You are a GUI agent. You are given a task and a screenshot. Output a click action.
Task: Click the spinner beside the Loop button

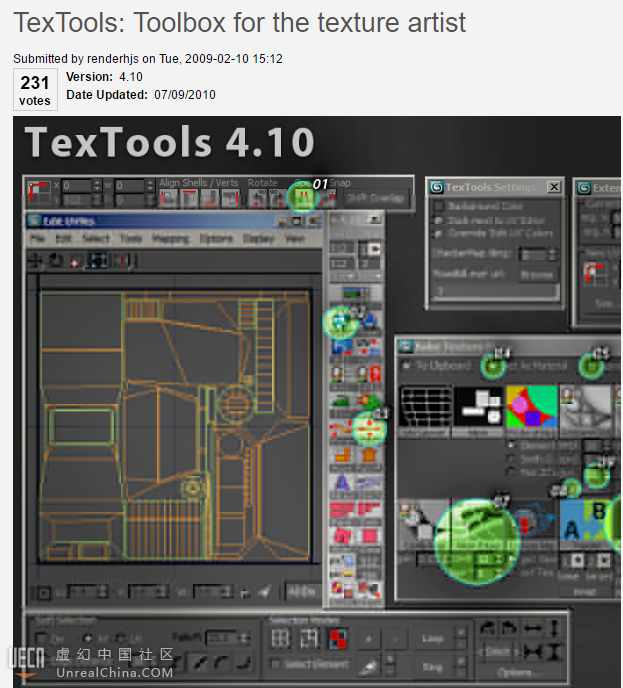(x=461, y=638)
